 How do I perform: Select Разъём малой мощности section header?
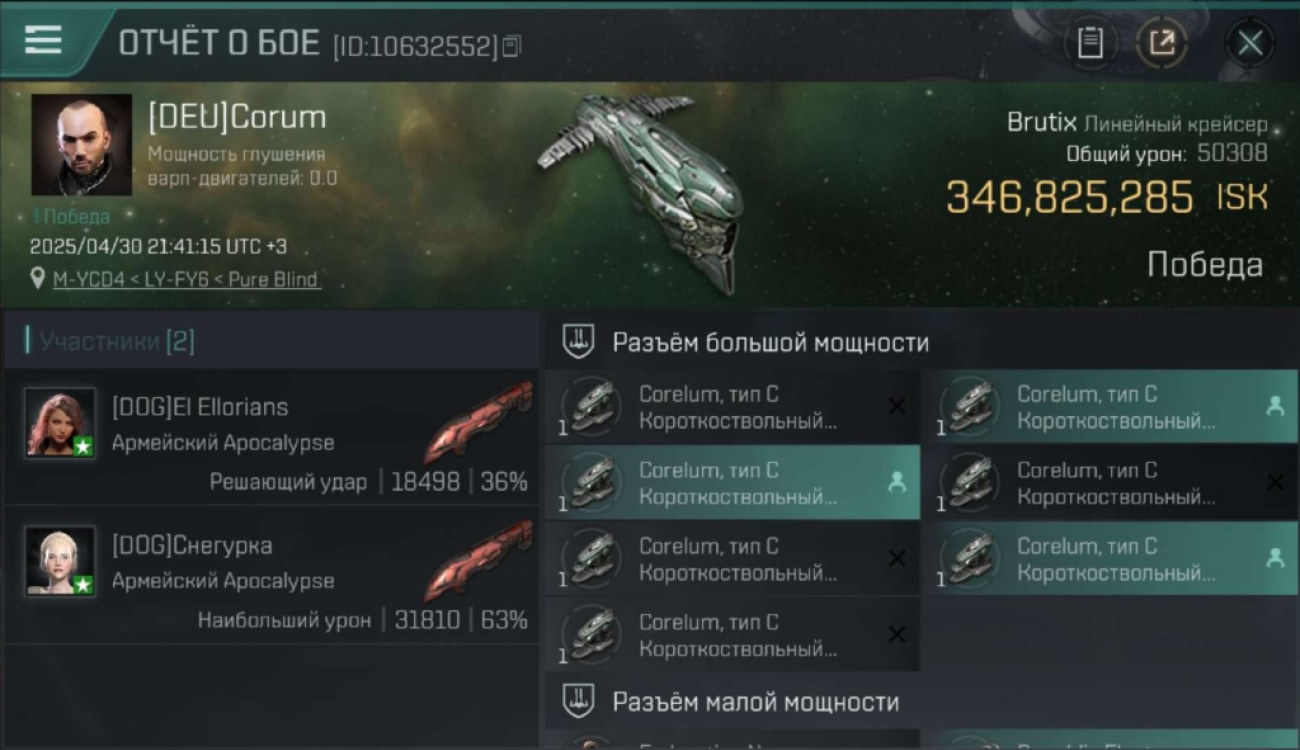pos(756,702)
